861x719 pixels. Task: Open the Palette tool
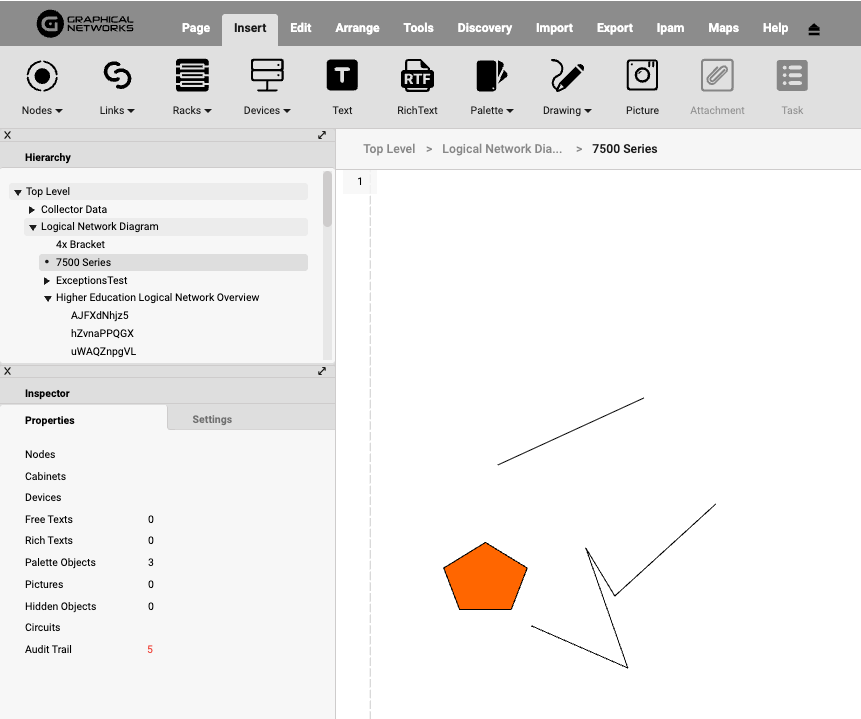click(x=492, y=76)
